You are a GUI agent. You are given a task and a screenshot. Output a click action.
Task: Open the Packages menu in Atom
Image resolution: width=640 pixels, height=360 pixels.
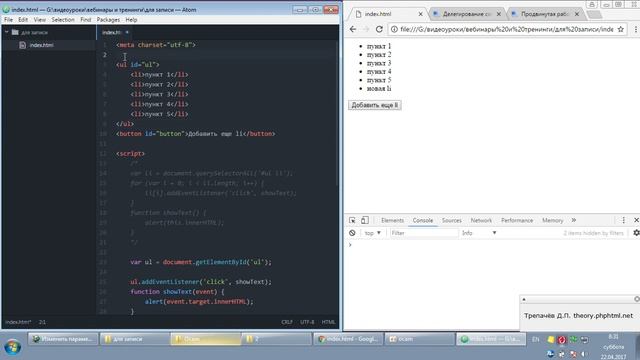pyautogui.click(x=108, y=20)
